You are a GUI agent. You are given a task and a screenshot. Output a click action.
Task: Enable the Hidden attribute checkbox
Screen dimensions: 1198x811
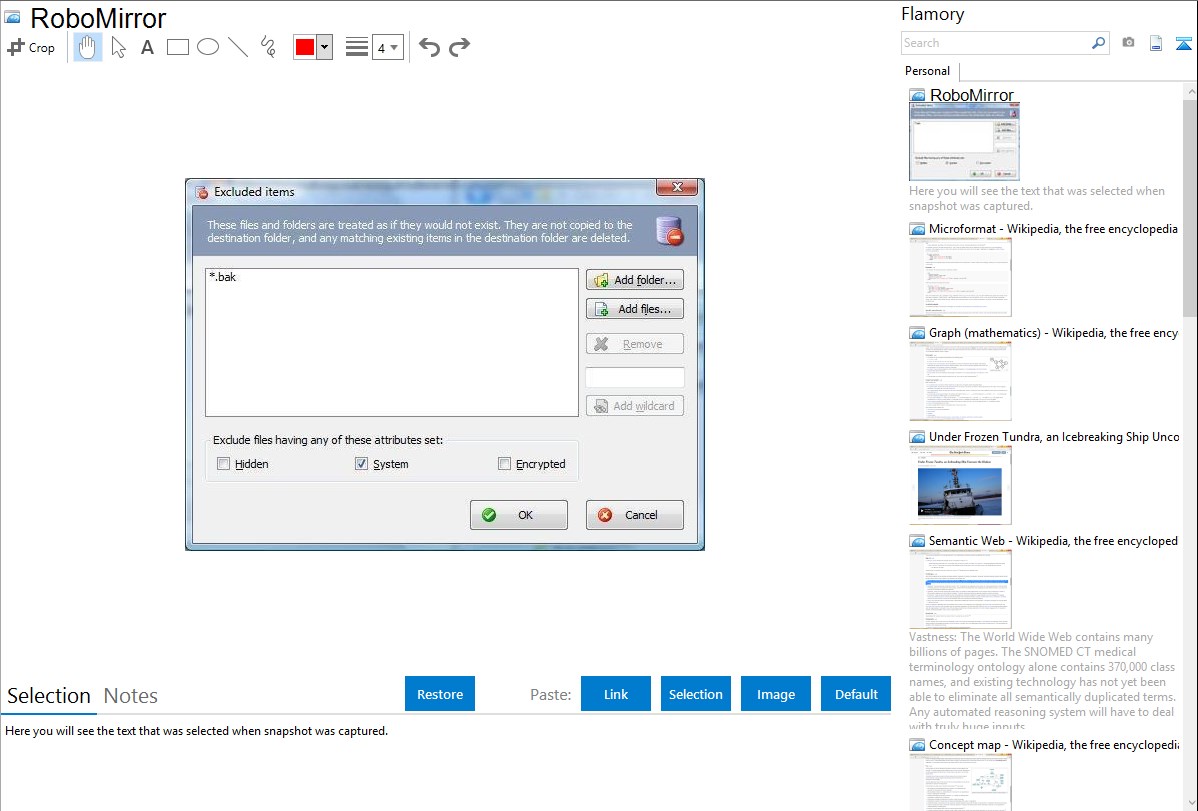click(223, 463)
